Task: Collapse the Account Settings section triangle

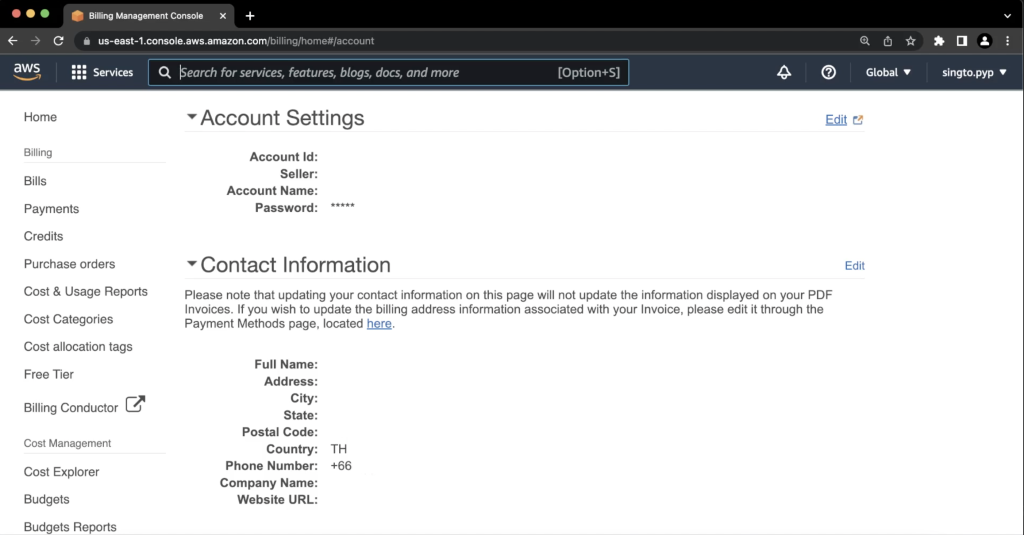Action: tap(191, 117)
